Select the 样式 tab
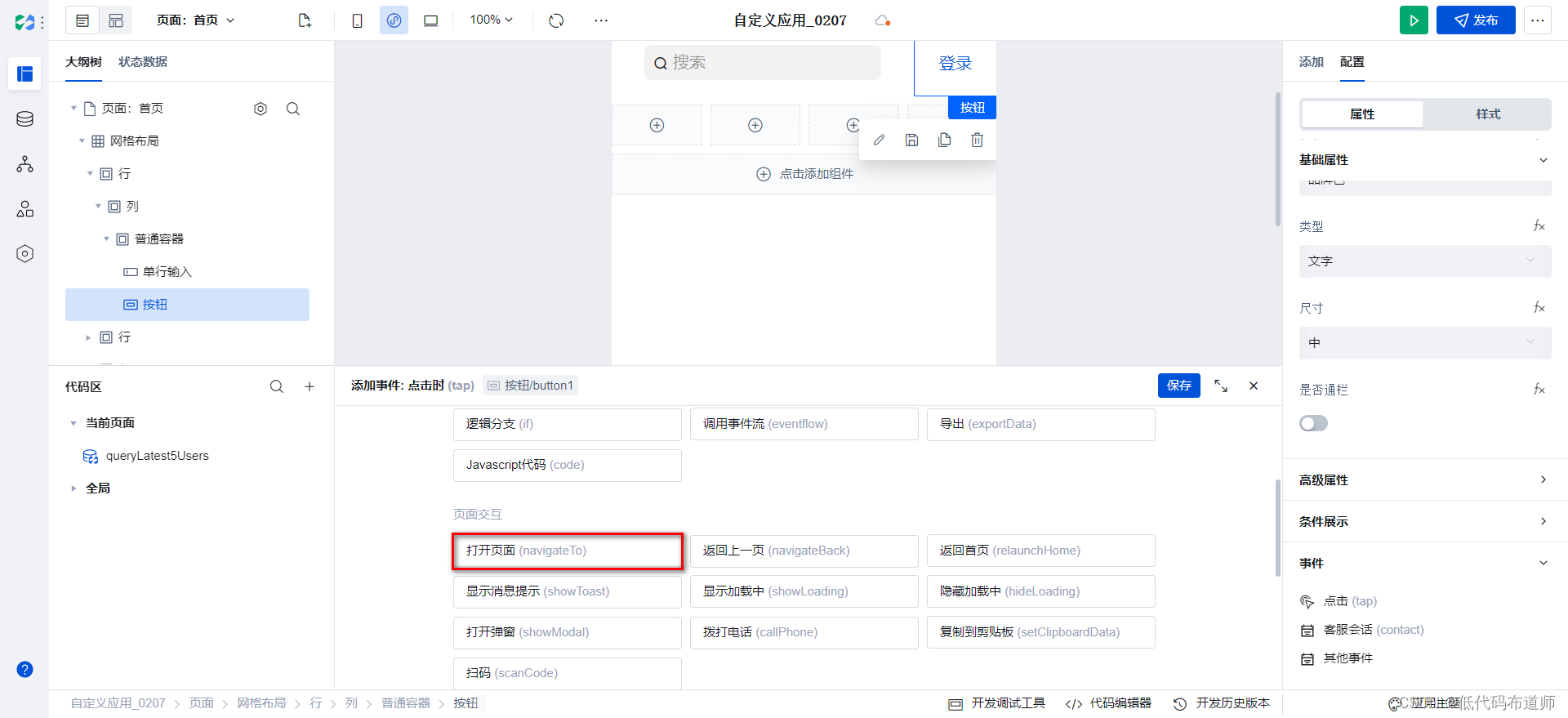The width and height of the screenshot is (1568, 718). point(1488,114)
